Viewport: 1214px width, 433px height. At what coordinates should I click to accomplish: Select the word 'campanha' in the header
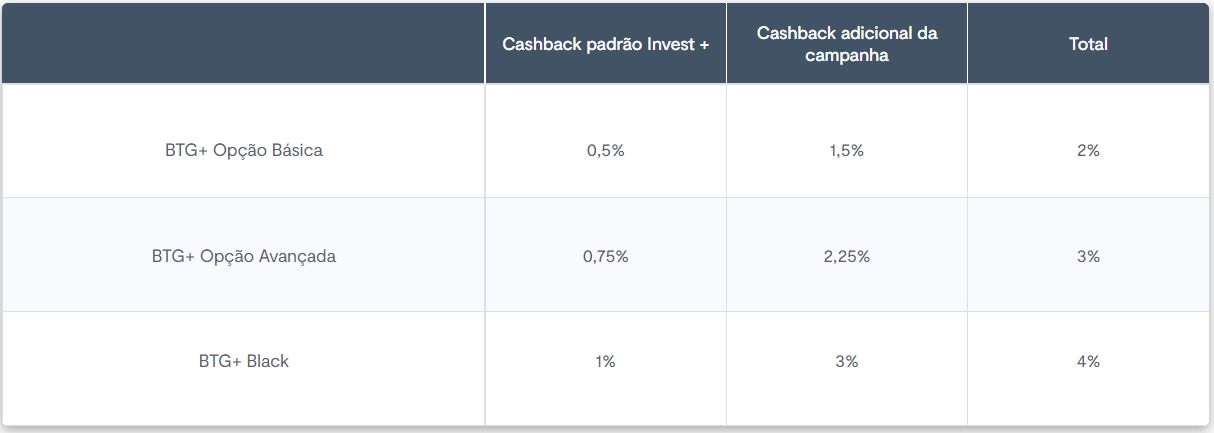tap(847, 56)
